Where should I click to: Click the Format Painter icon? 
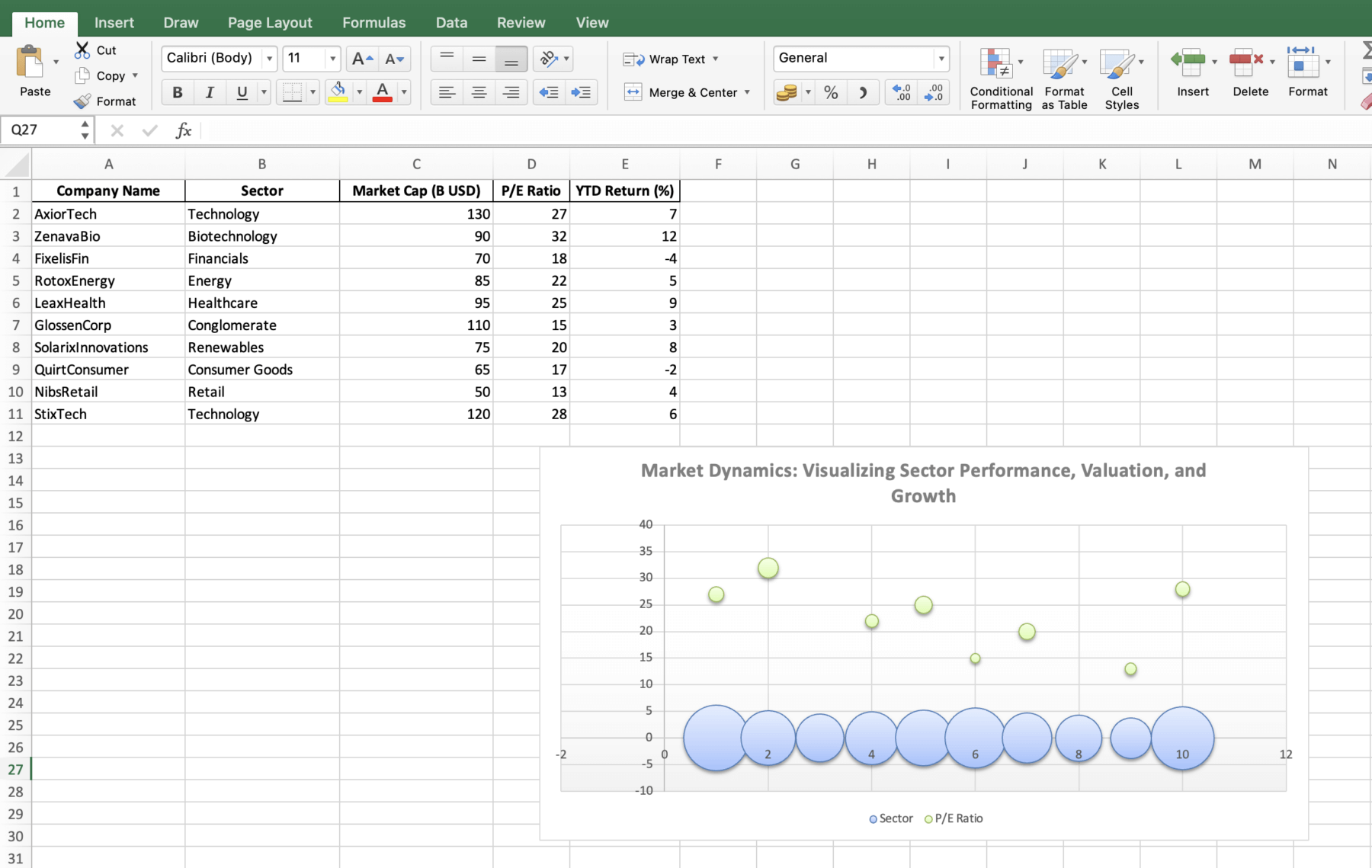click(x=82, y=101)
